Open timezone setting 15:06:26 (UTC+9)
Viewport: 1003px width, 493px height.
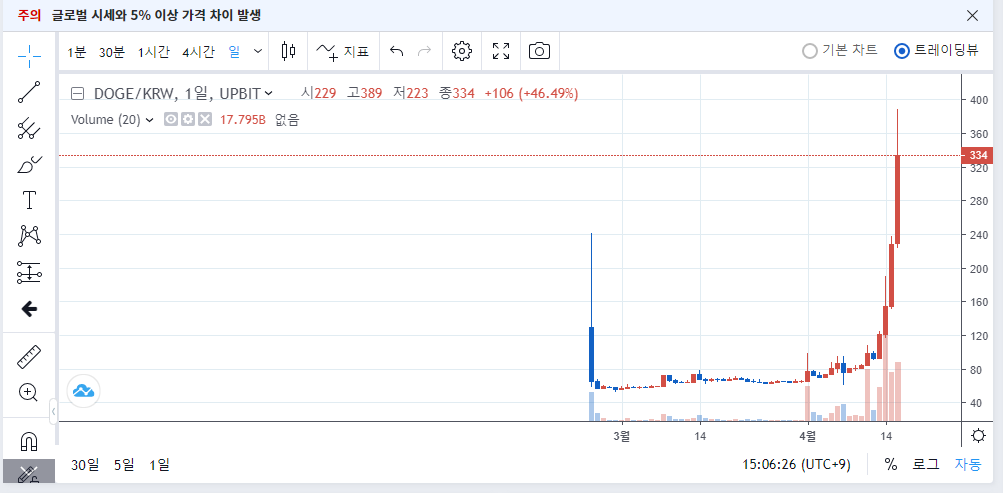(x=796, y=465)
